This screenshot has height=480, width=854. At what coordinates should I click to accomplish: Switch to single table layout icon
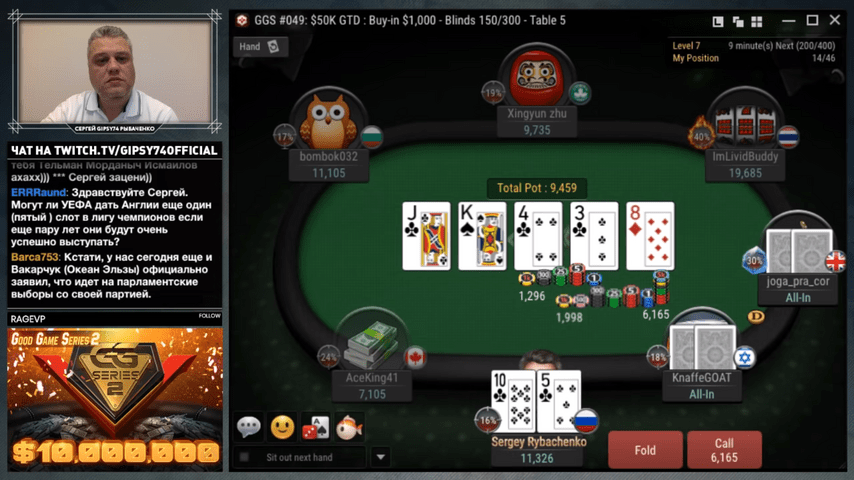(x=718, y=21)
